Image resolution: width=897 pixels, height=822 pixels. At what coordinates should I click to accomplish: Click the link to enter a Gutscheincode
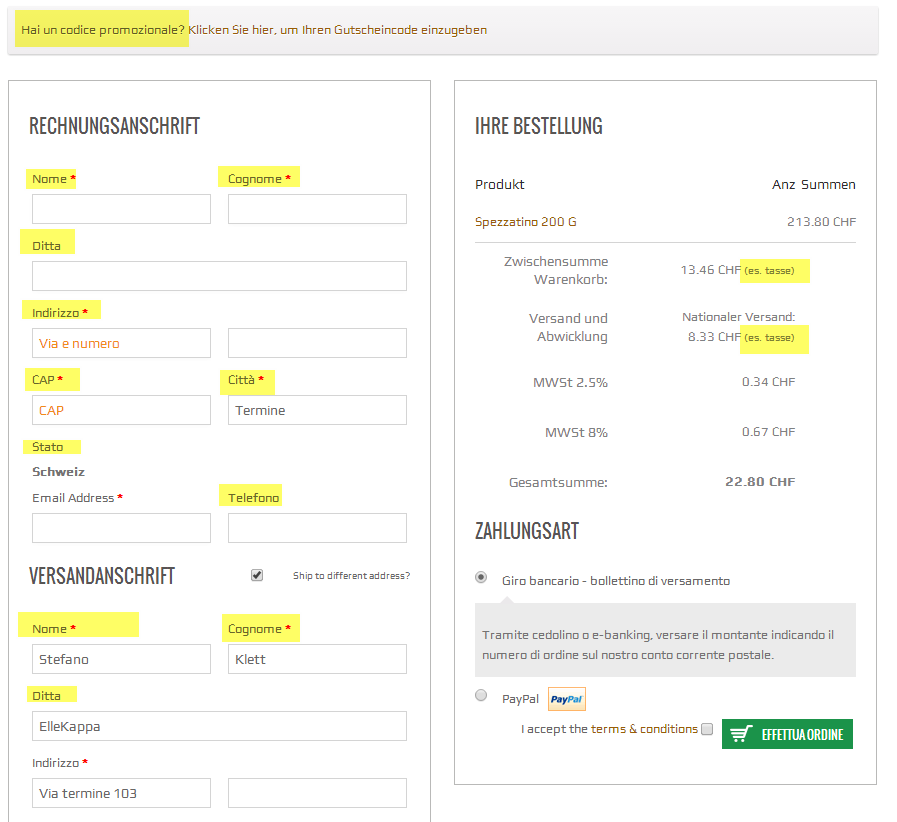(337, 30)
